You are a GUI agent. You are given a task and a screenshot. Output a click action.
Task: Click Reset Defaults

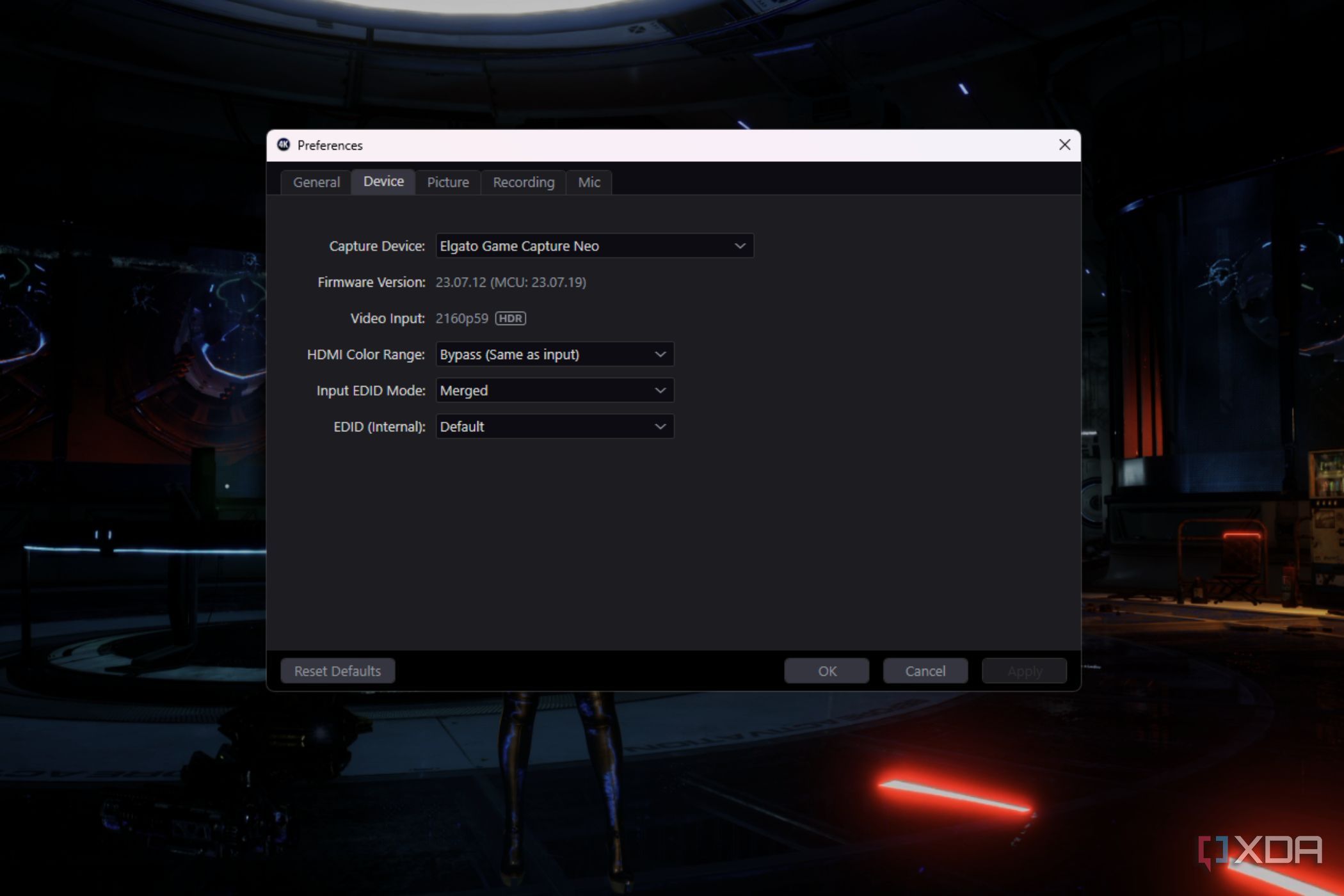(x=337, y=671)
